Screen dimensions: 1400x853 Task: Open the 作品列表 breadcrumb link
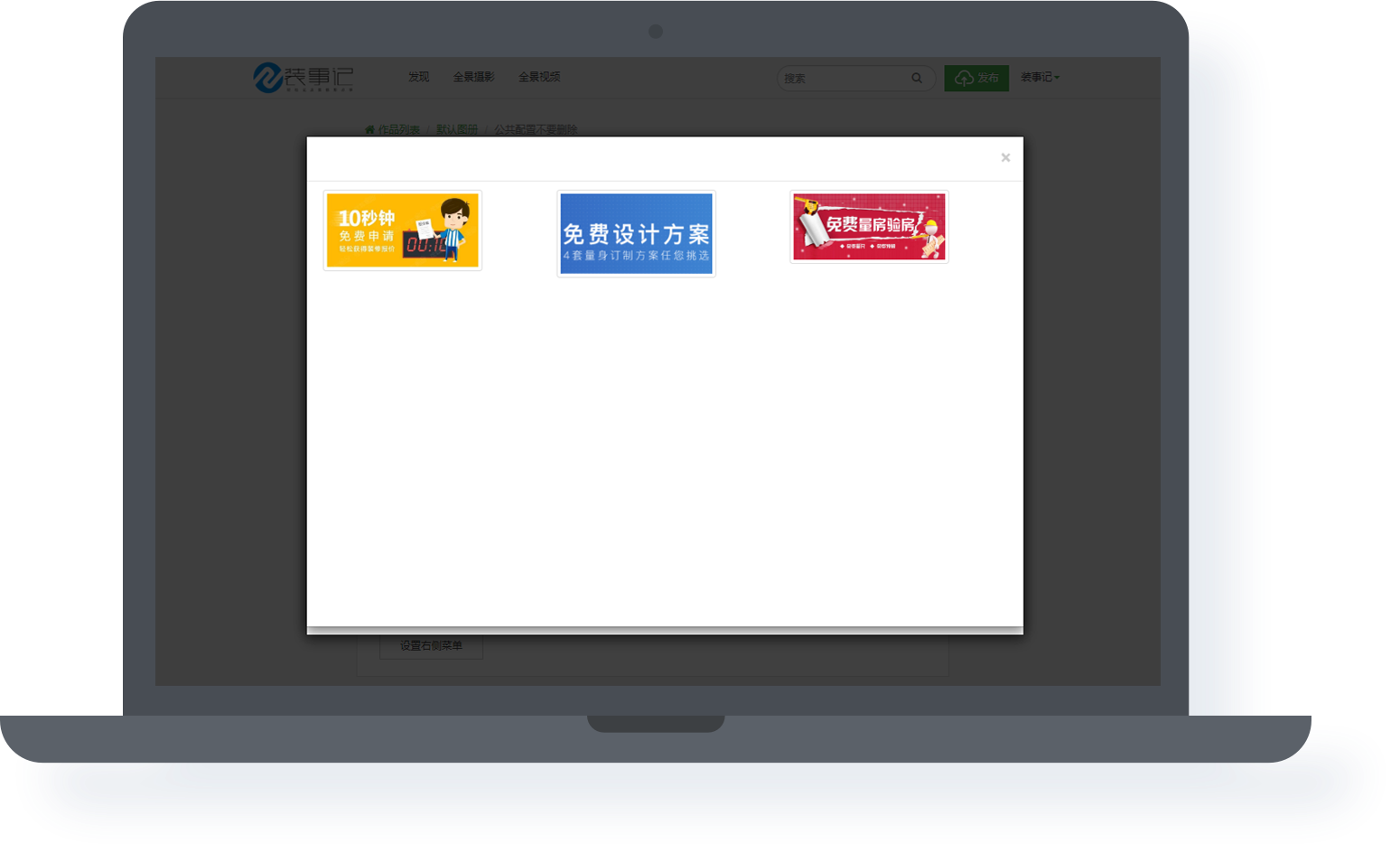point(398,130)
